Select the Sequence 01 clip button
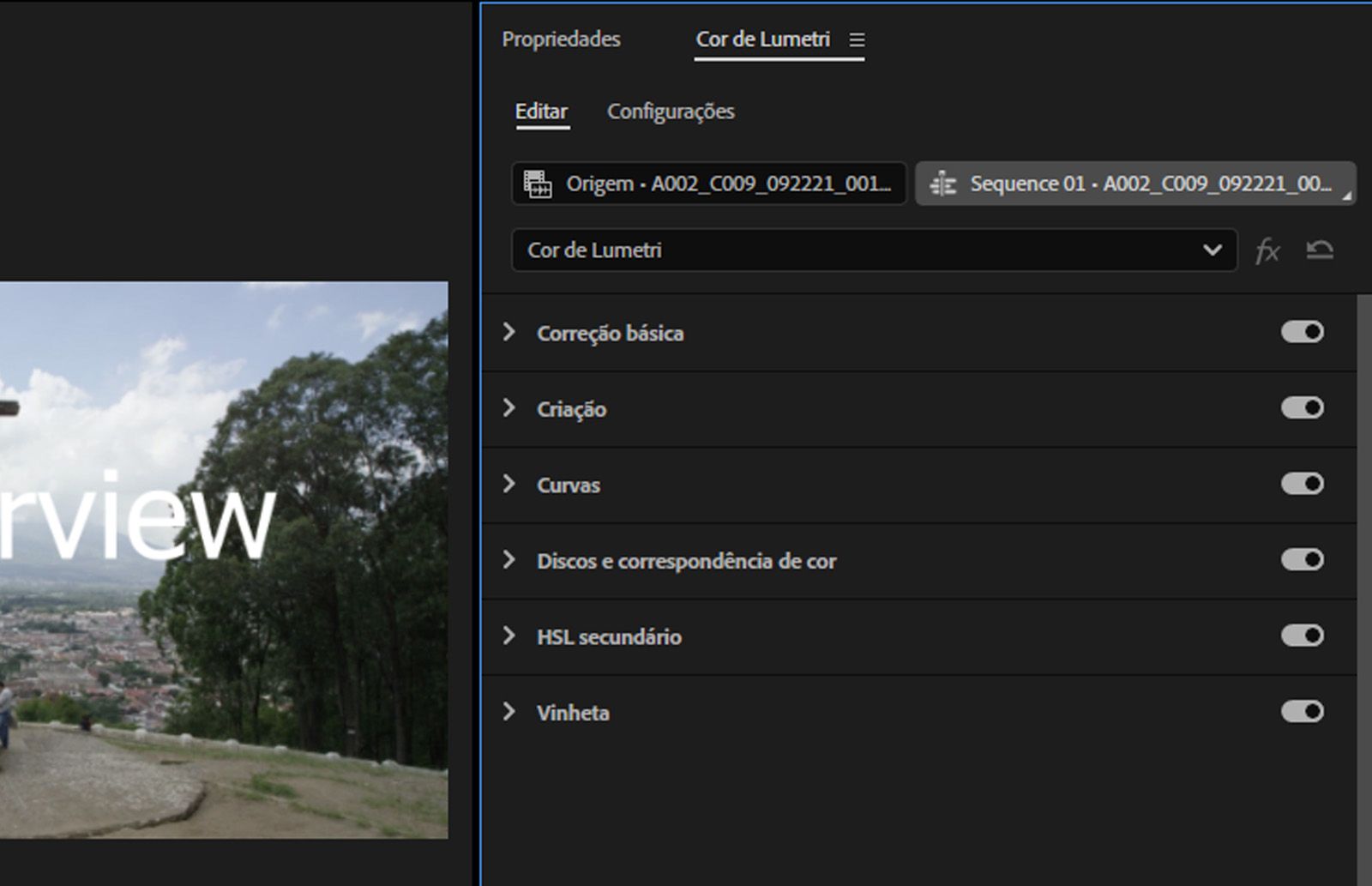This screenshot has height=886, width=1372. pos(1136,184)
